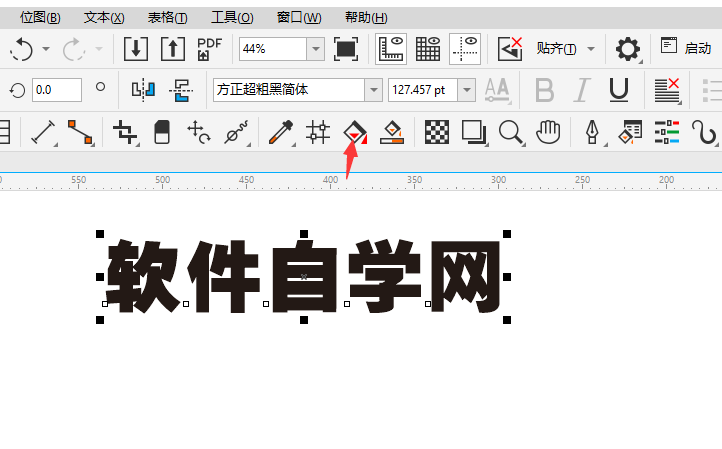Screen dimensions: 722x449
Task: Click the text alignment icon
Action: pos(667,91)
